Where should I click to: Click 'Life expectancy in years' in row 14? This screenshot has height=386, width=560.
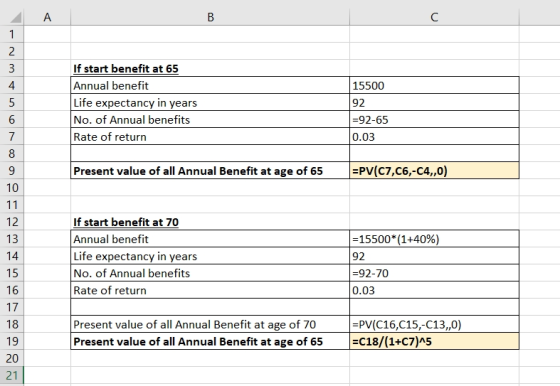coord(135,256)
